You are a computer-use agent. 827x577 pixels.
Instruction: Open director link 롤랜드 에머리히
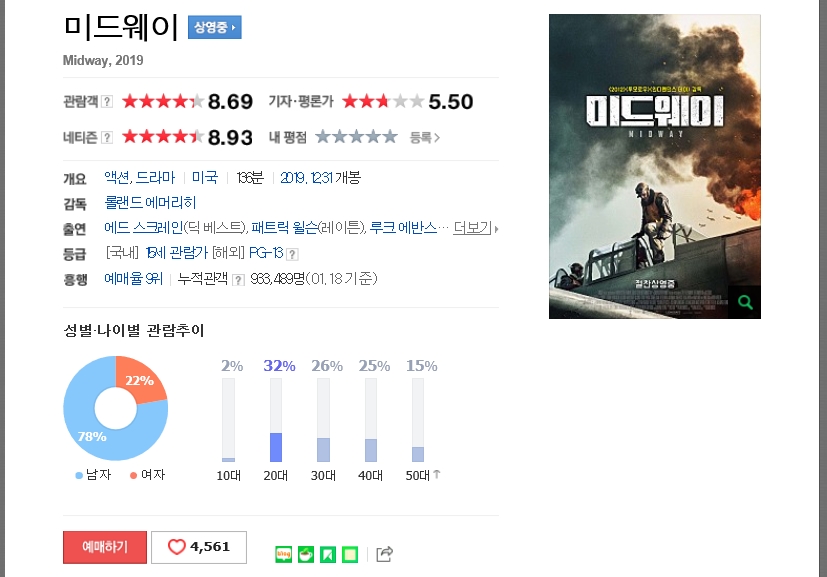(150, 203)
